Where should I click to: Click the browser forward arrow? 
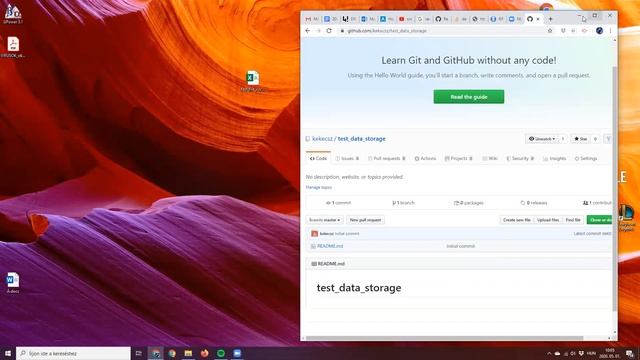pyautogui.click(x=318, y=31)
